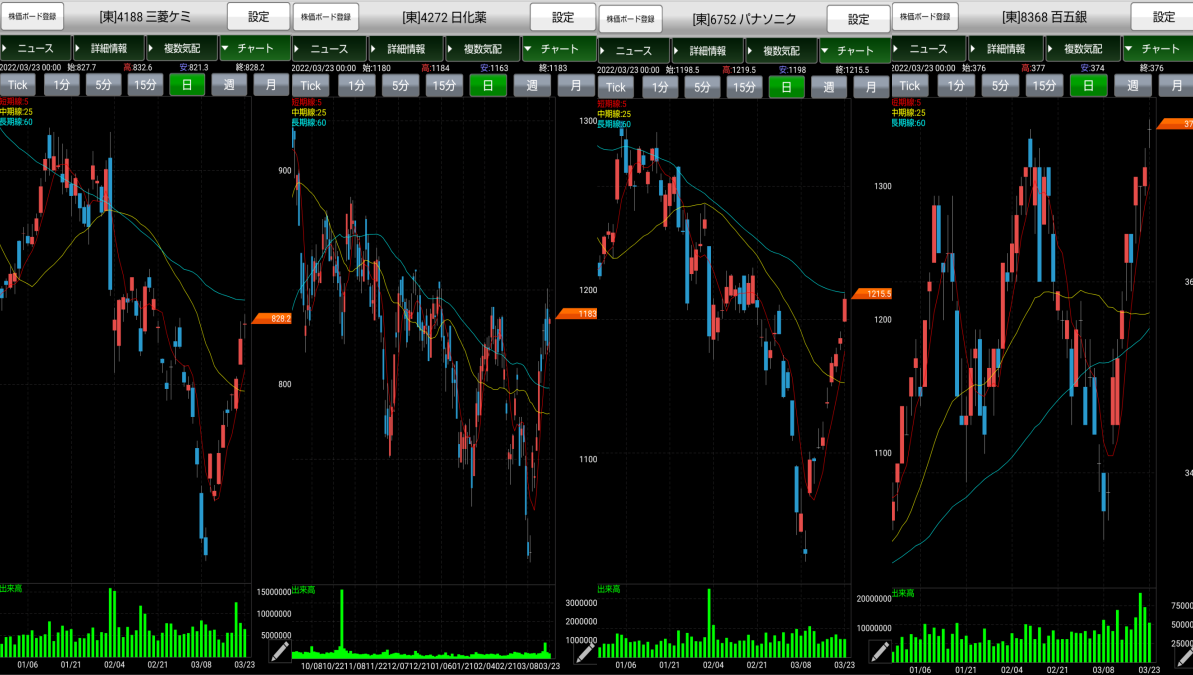Collapse the チャート section for パナソニク
Image resolution: width=1193 pixels, height=675 pixels.
[853, 50]
